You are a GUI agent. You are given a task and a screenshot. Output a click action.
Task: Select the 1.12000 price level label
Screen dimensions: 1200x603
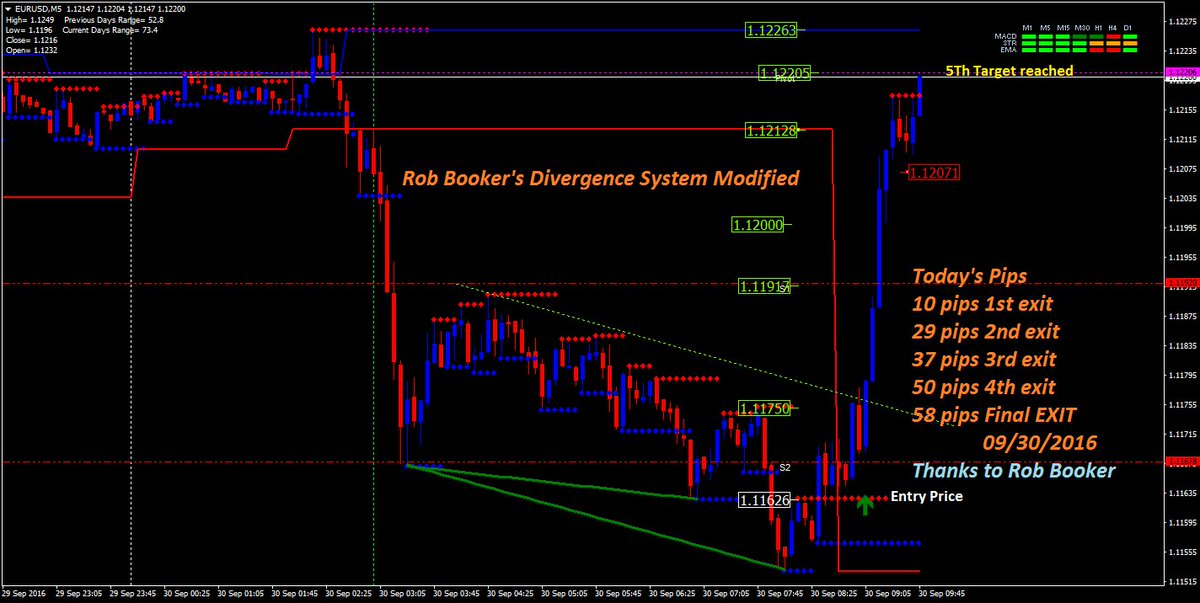coord(757,226)
